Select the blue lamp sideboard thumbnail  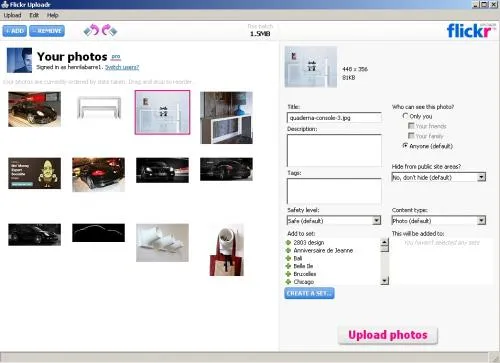[226, 118]
